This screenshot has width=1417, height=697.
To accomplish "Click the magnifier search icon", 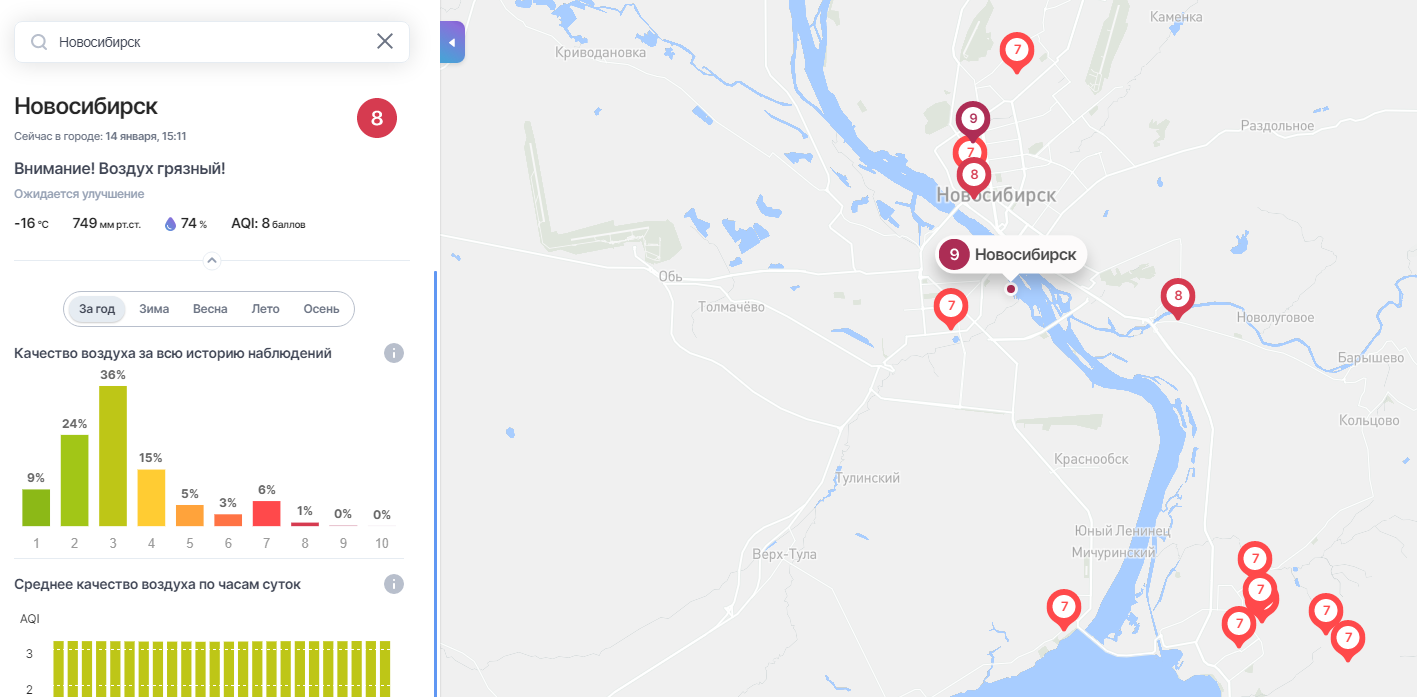I will (x=39, y=42).
